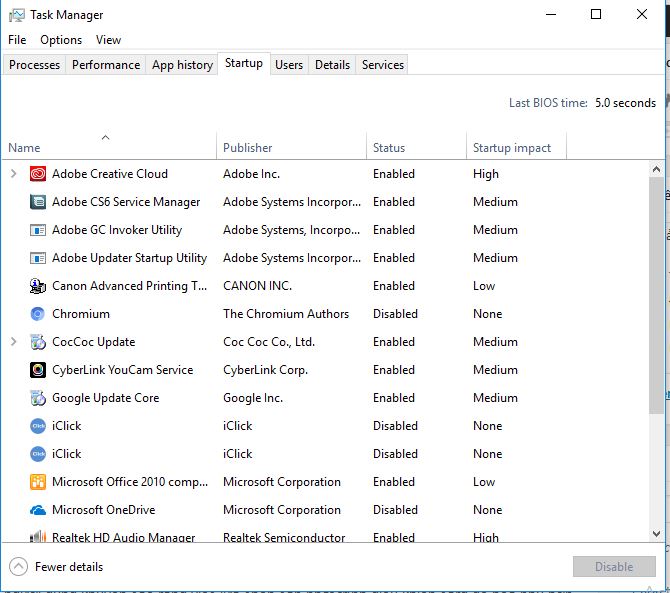Open the View menu
Image resolution: width=670 pixels, height=593 pixels.
[x=109, y=40]
